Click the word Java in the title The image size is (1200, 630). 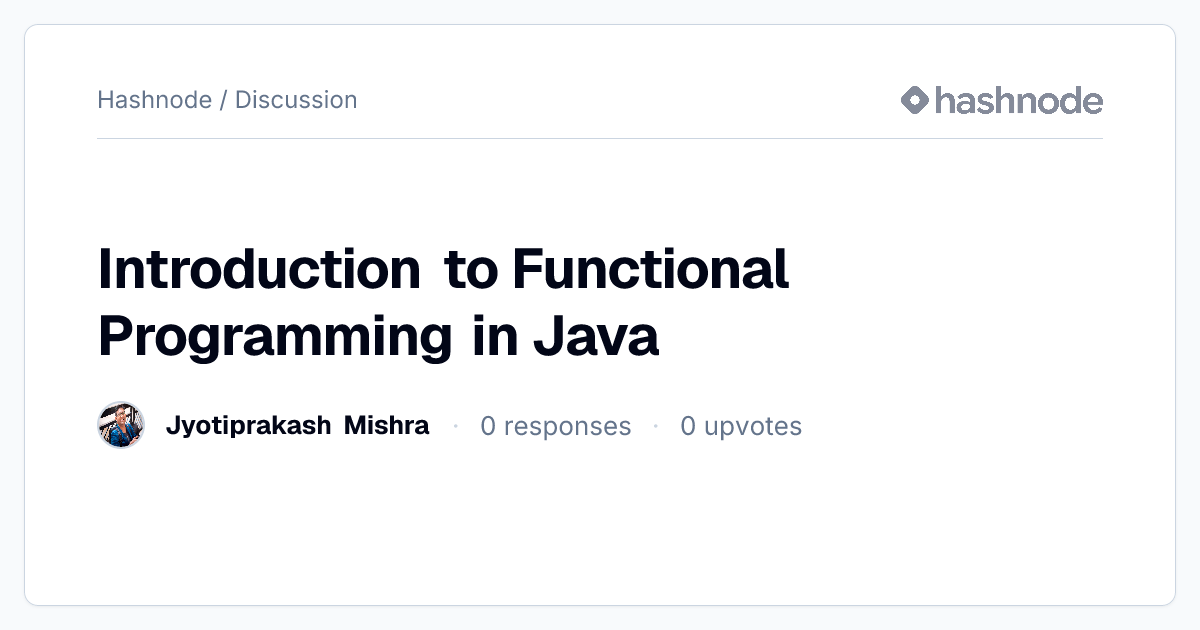click(x=596, y=336)
